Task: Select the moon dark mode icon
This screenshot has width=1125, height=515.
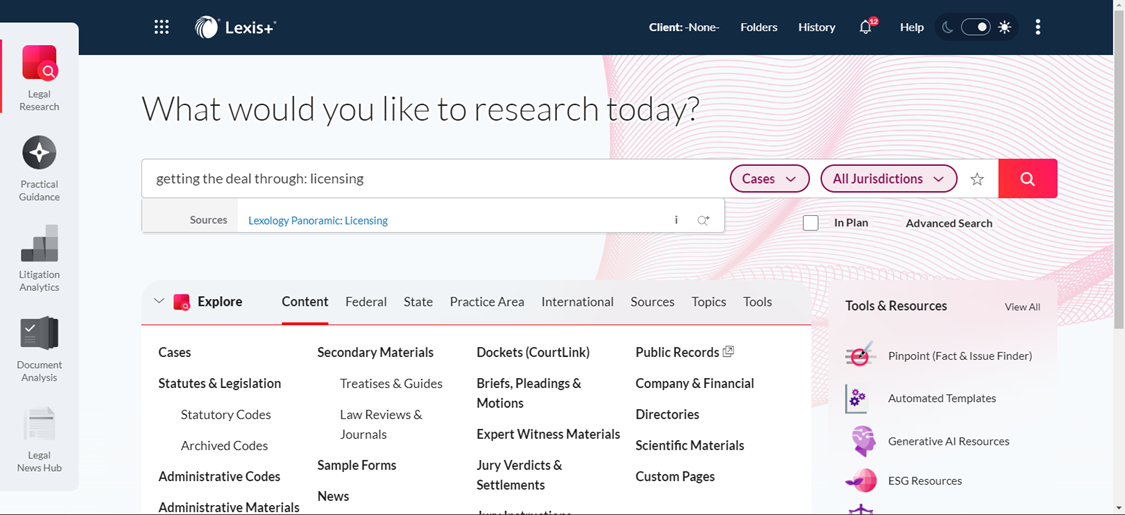Action: tap(949, 27)
